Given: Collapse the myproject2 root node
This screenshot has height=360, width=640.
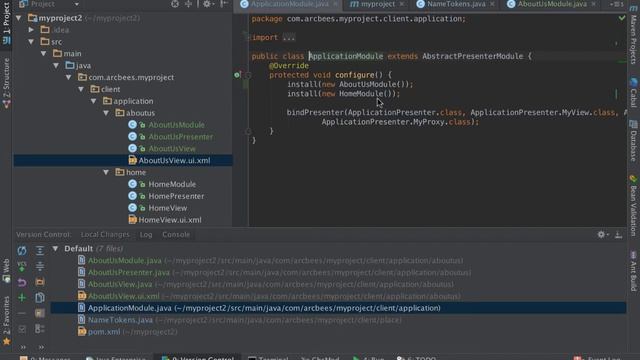Looking at the screenshot, I should pos(19,18).
